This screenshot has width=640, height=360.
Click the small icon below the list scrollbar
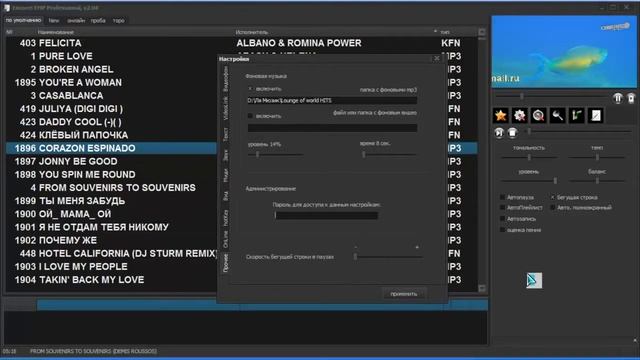pyautogui.click(x=482, y=288)
